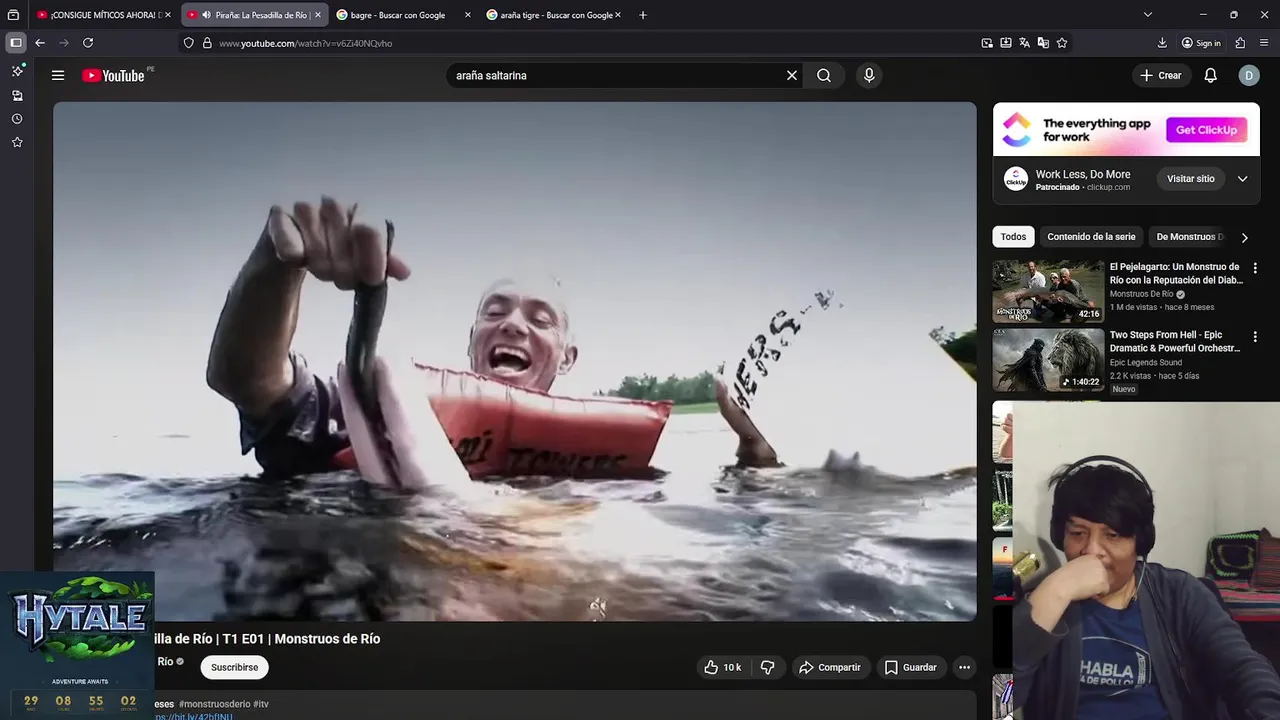Screen dimensions: 1280x720
Task: Visit the ClickUp sponsor site
Action: tap(1190, 179)
